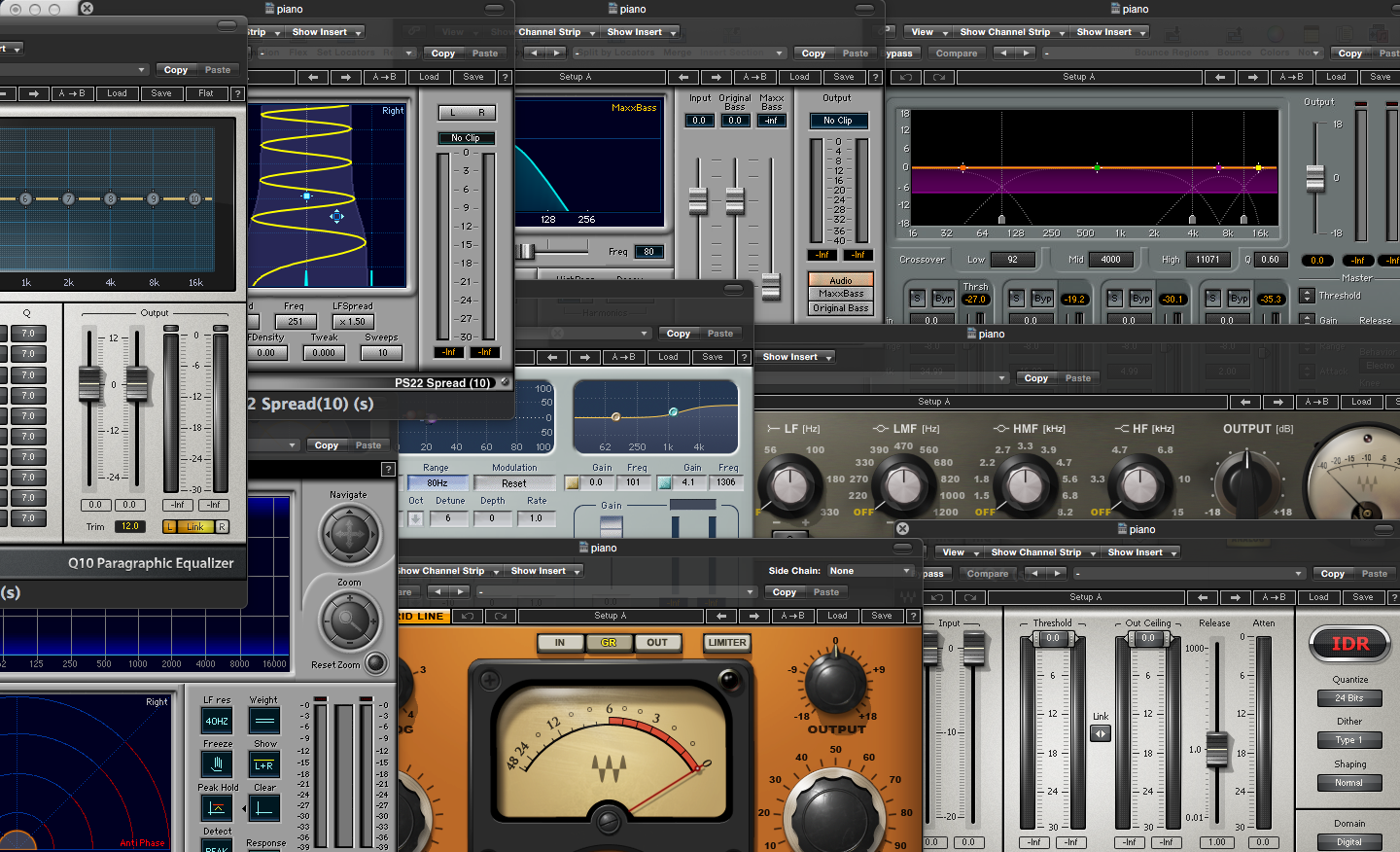Open the Domain Digital selector
Screen dimensions: 1400x852
(x=1349, y=842)
